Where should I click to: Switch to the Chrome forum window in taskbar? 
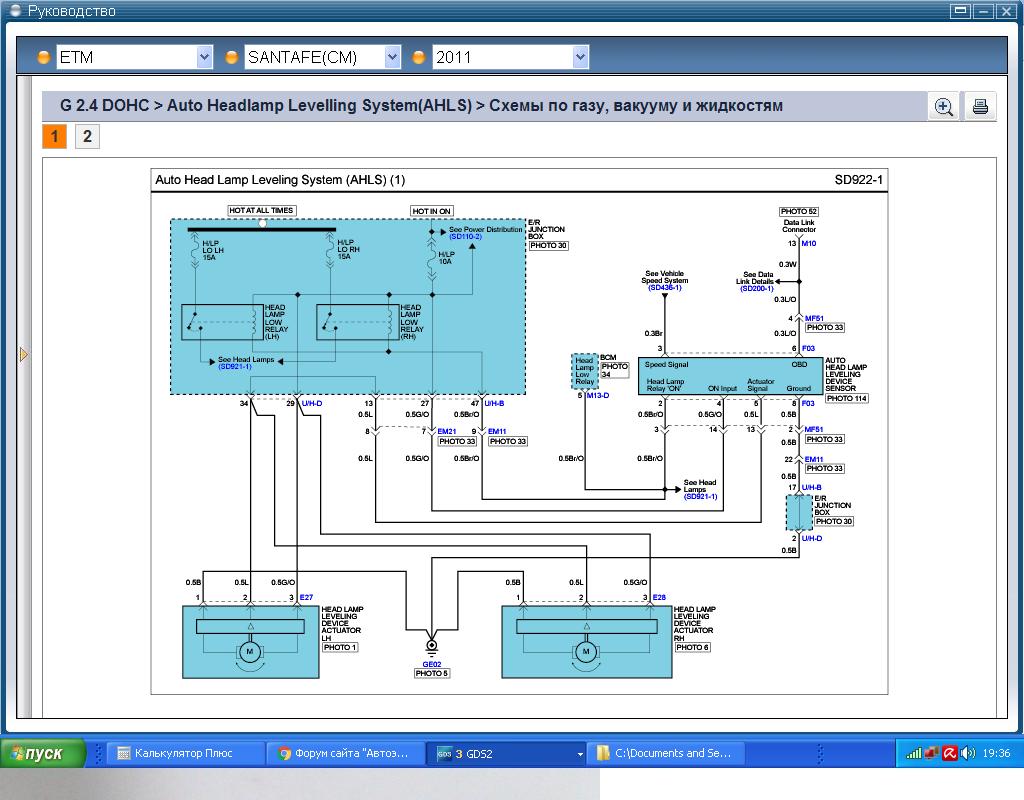click(346, 753)
